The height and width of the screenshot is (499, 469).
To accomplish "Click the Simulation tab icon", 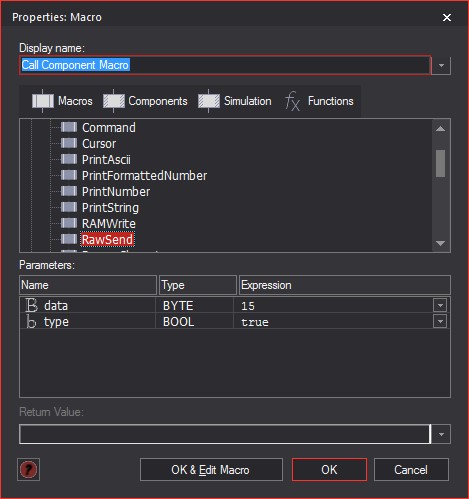I will tap(209, 101).
